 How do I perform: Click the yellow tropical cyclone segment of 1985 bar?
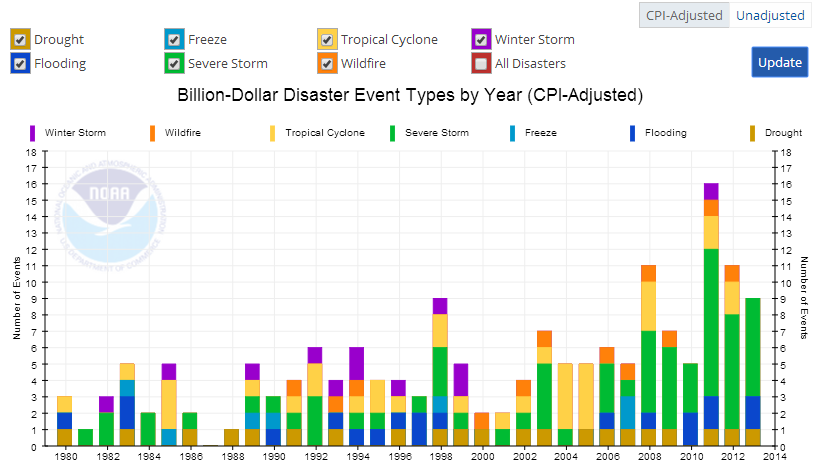click(x=169, y=405)
